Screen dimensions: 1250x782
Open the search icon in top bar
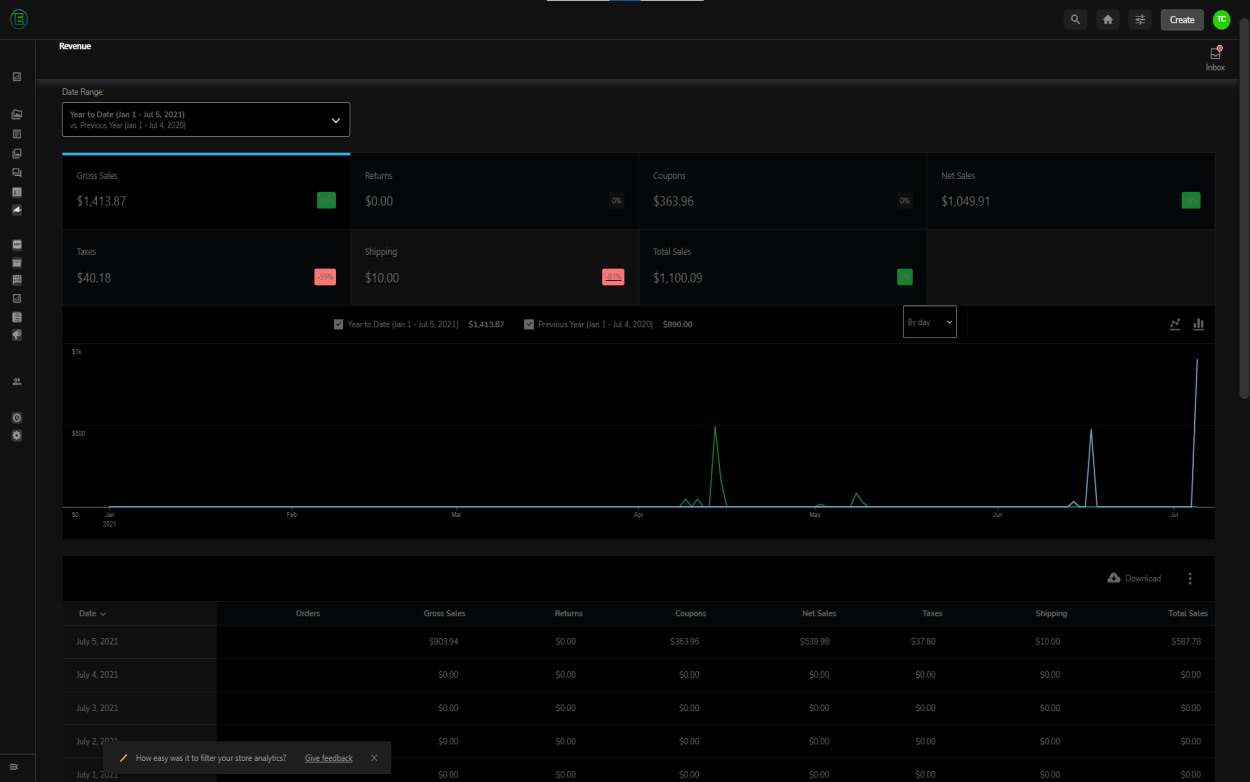[x=1075, y=19]
